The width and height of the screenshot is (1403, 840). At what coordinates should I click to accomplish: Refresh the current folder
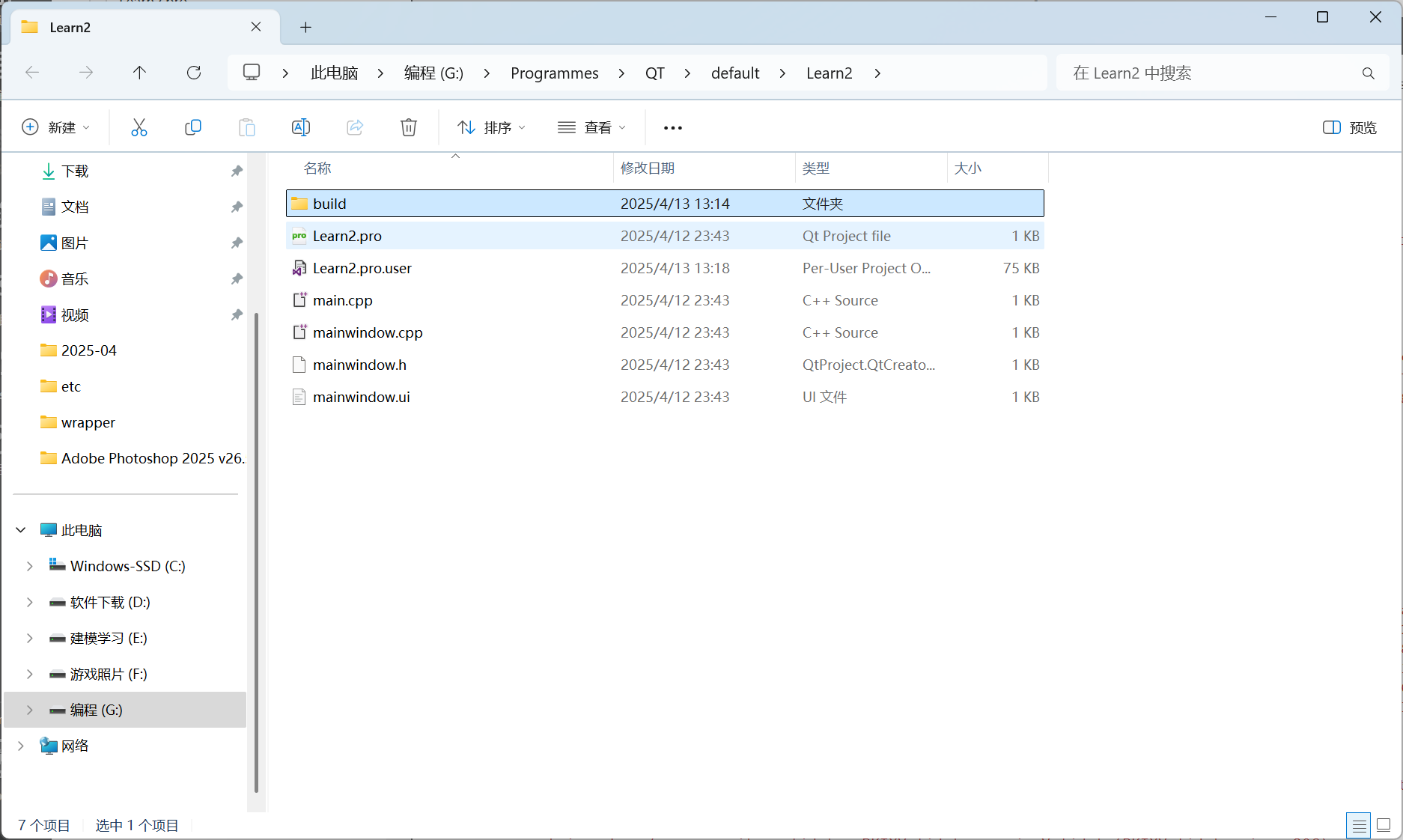194,73
